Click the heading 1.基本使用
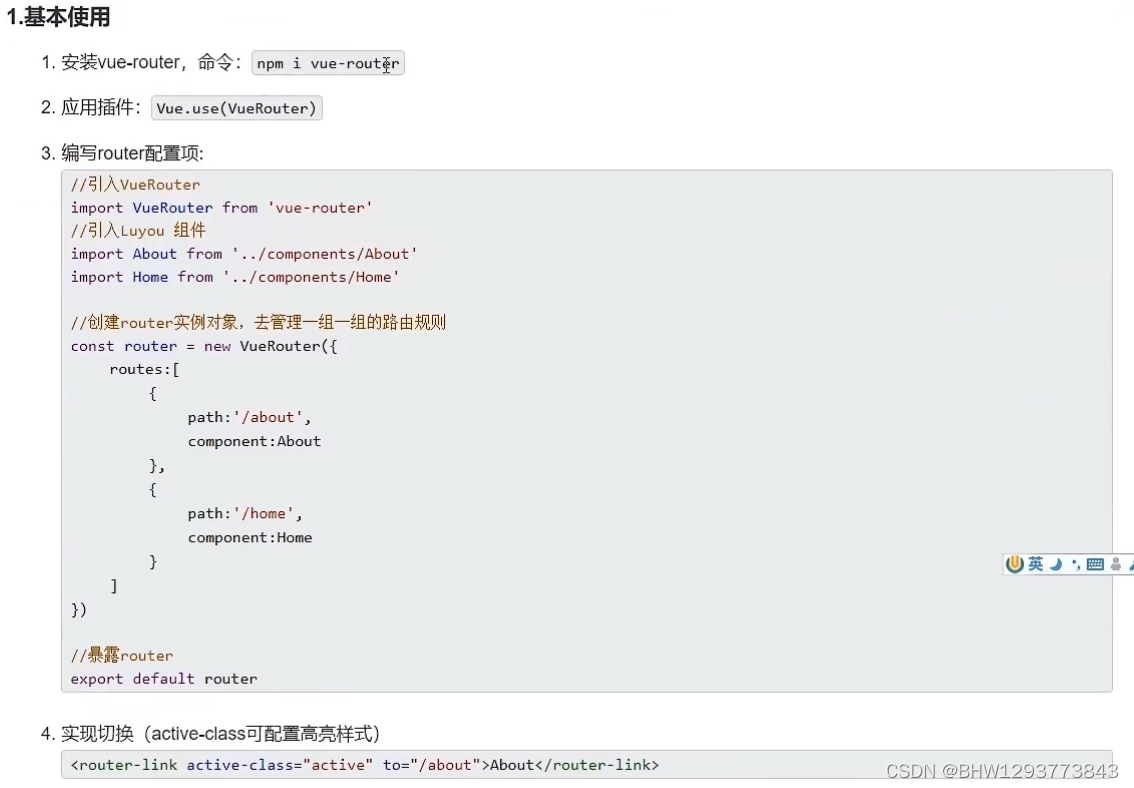The image size is (1134, 788). pos(58,16)
